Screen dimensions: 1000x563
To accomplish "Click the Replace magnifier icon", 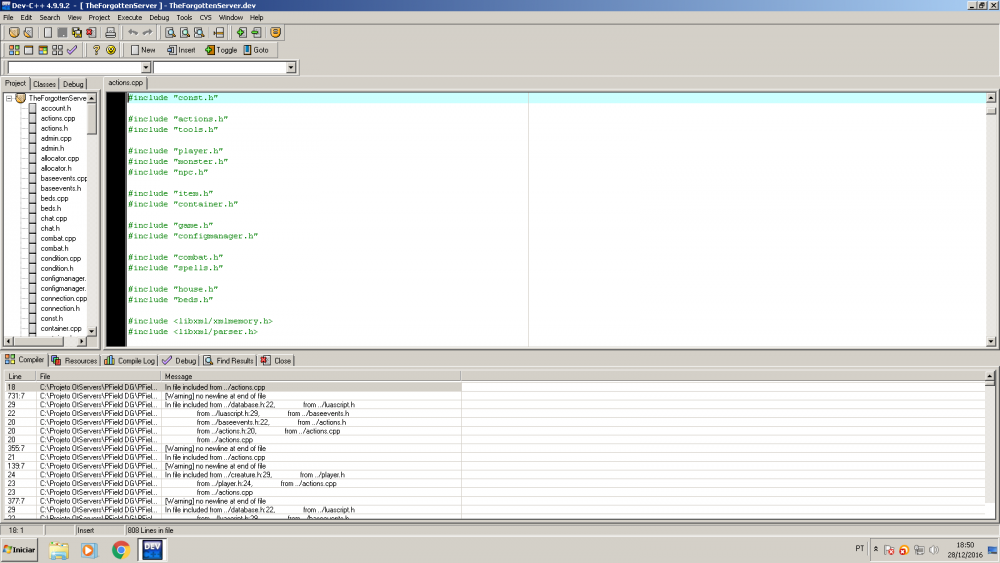I will [x=185, y=33].
